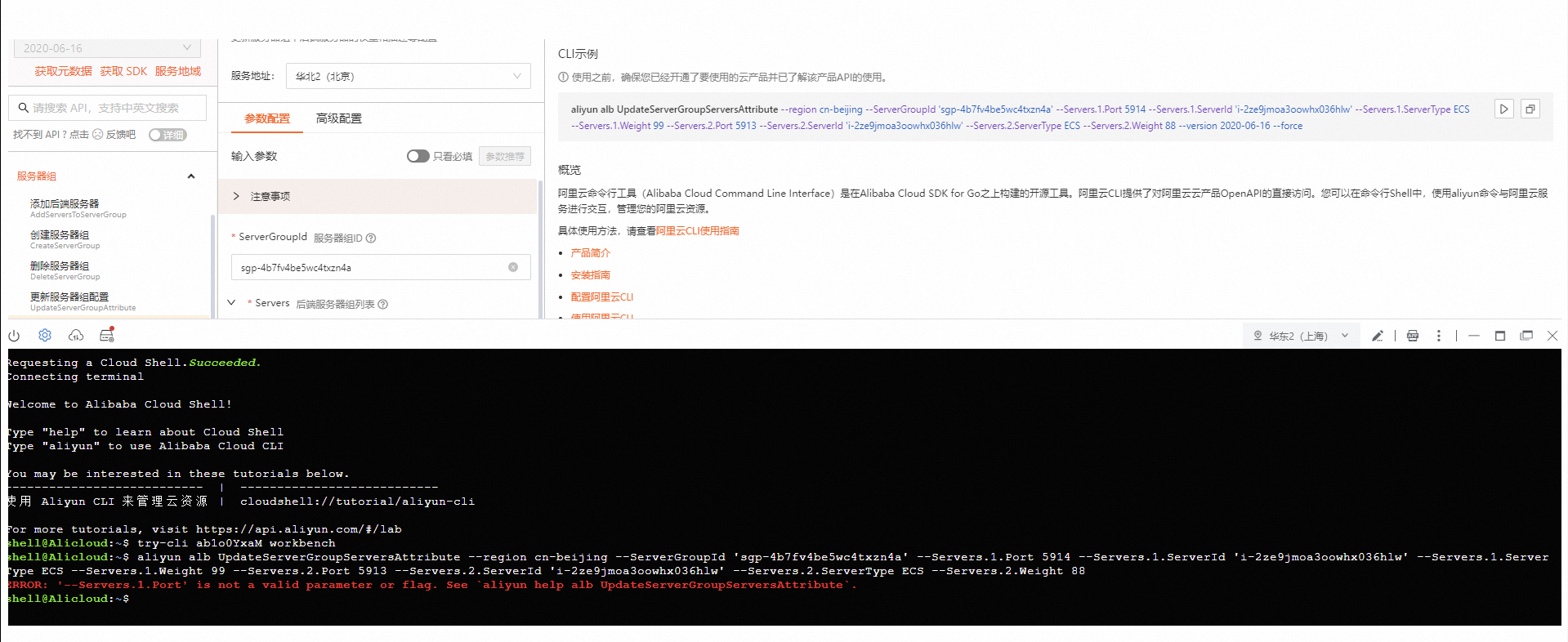The width and height of the screenshot is (1568, 642).
Task: Click help icon next to 服务器组ID
Action: tap(371, 239)
